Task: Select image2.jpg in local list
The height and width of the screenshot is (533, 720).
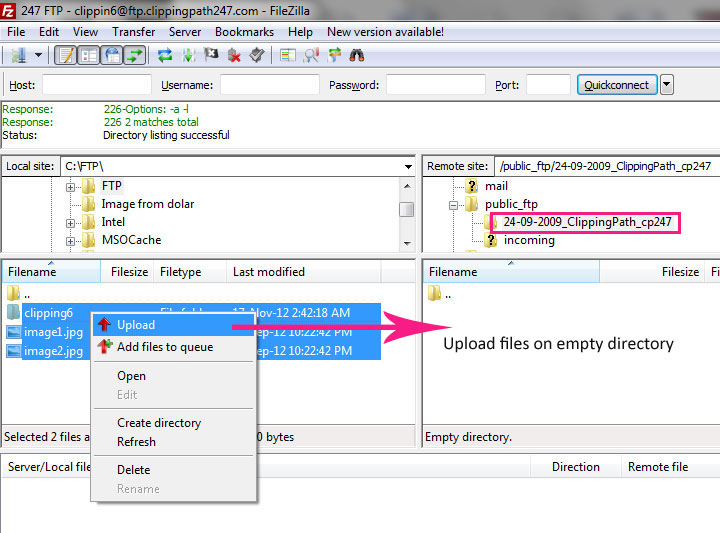Action: tap(53, 351)
